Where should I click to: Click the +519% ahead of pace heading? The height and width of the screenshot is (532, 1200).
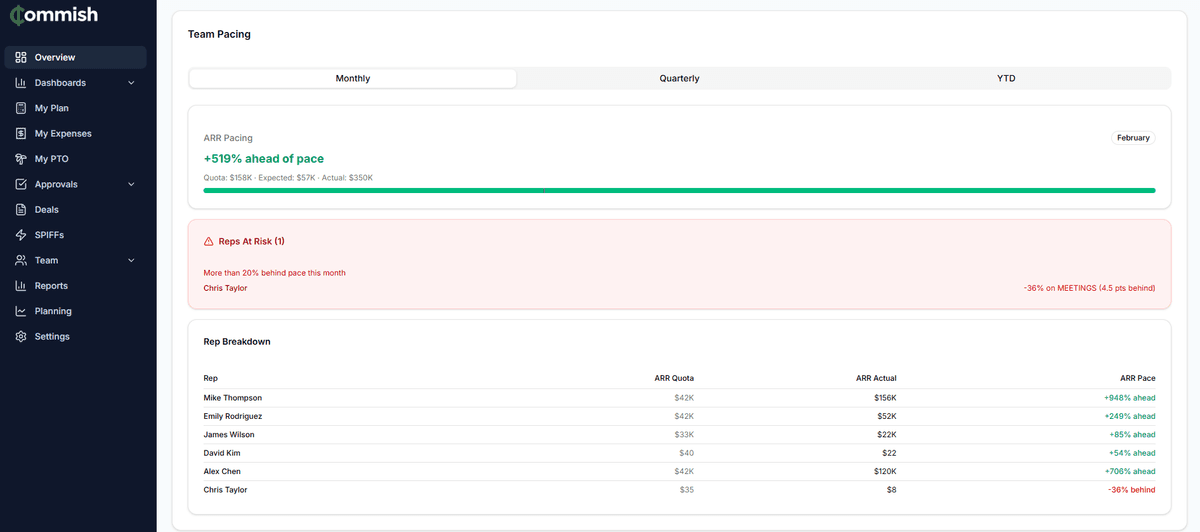click(264, 159)
